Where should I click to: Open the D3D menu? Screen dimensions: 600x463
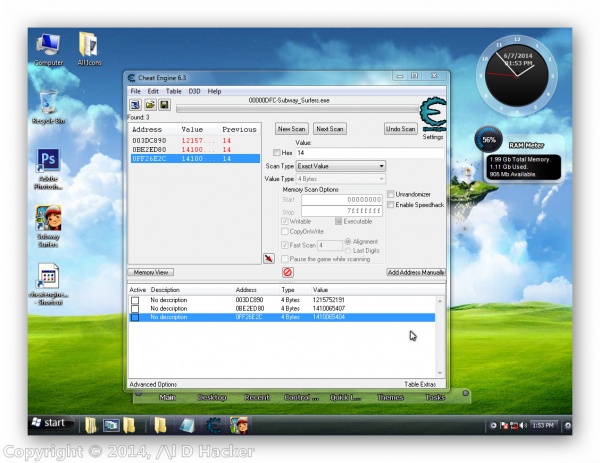coord(194,91)
